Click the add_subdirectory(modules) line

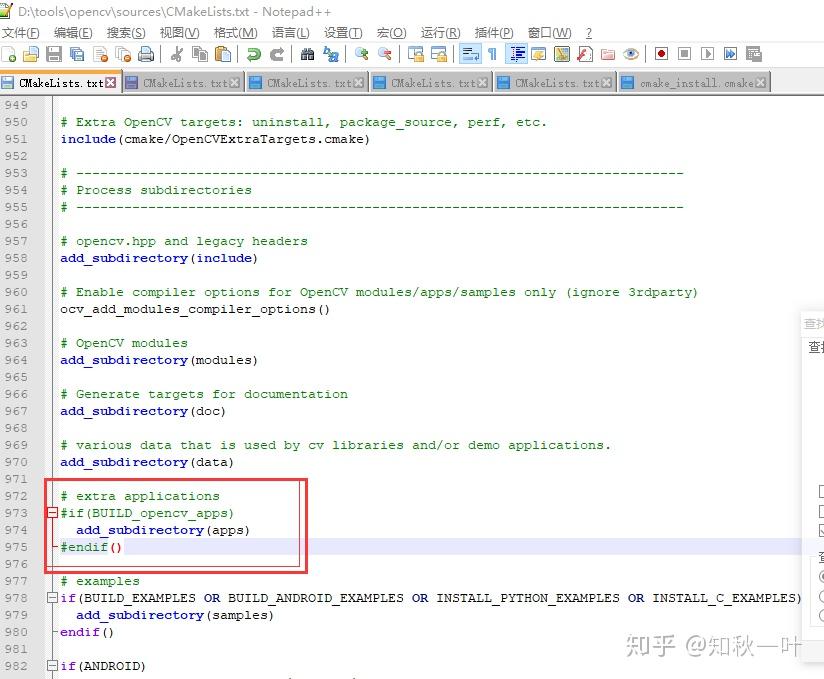(x=159, y=360)
